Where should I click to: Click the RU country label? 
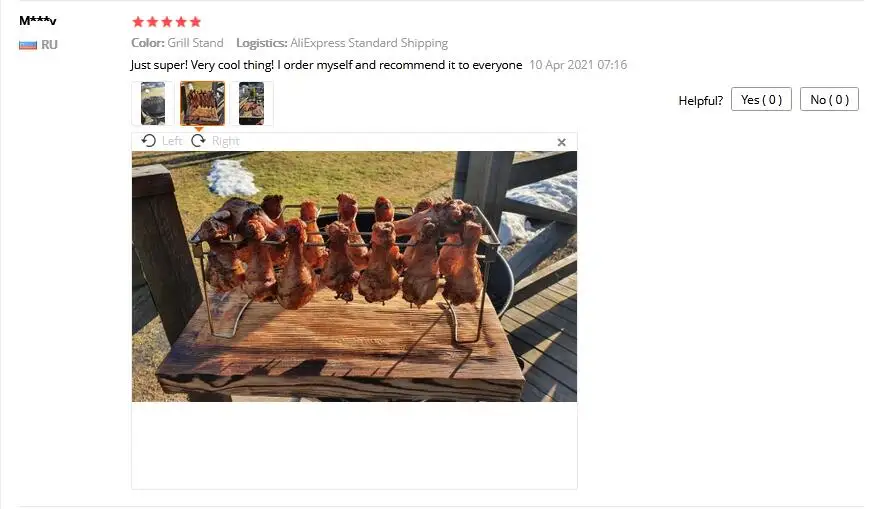(x=49, y=45)
